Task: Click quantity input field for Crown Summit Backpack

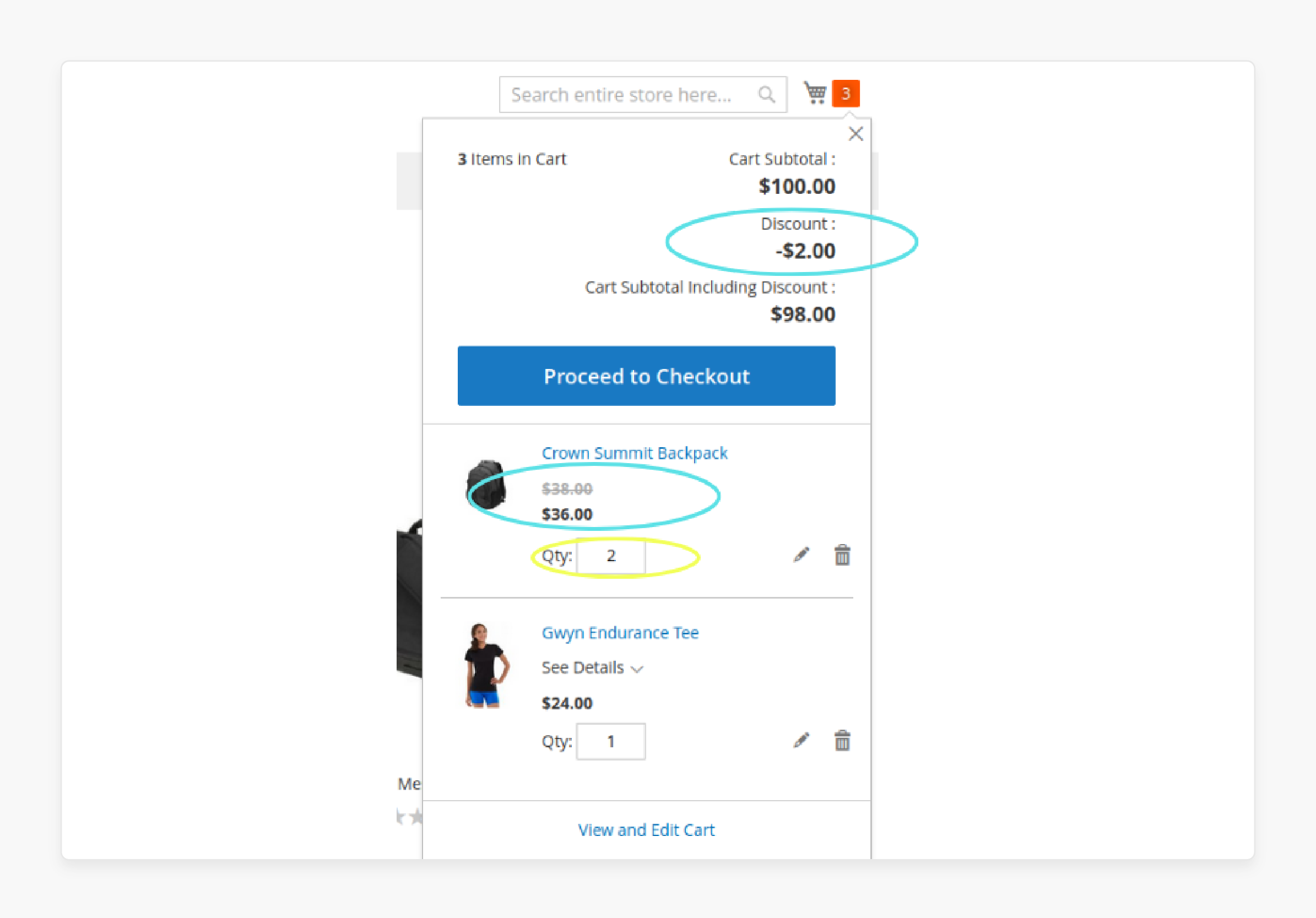Action: click(x=612, y=556)
